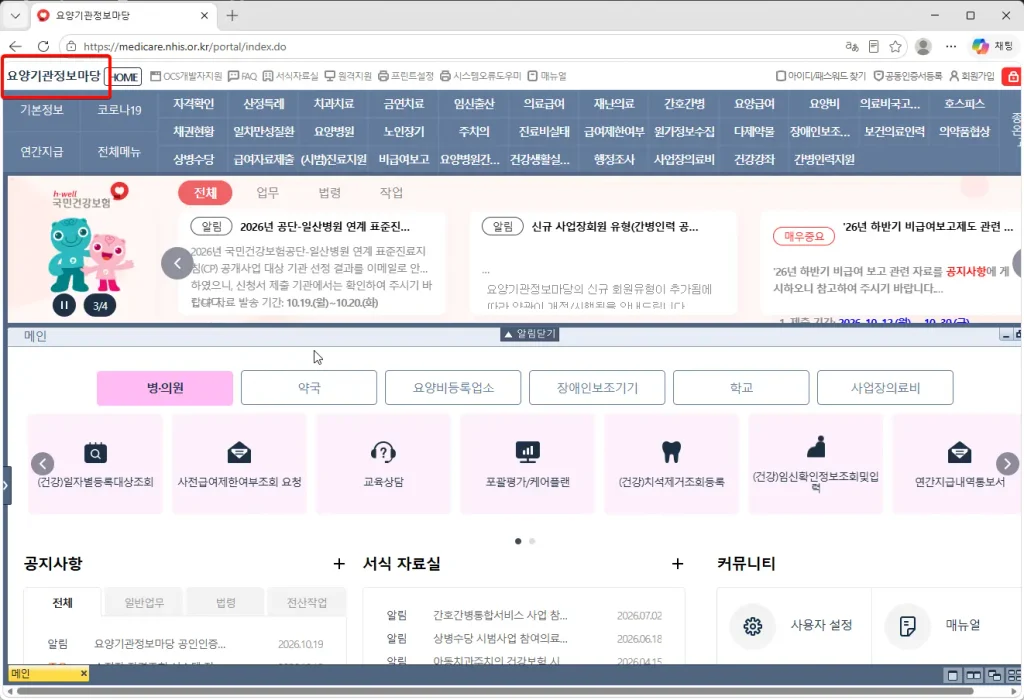The image size is (1024, 700).
Task: Expand the left side panel arrow
Action: [5, 485]
